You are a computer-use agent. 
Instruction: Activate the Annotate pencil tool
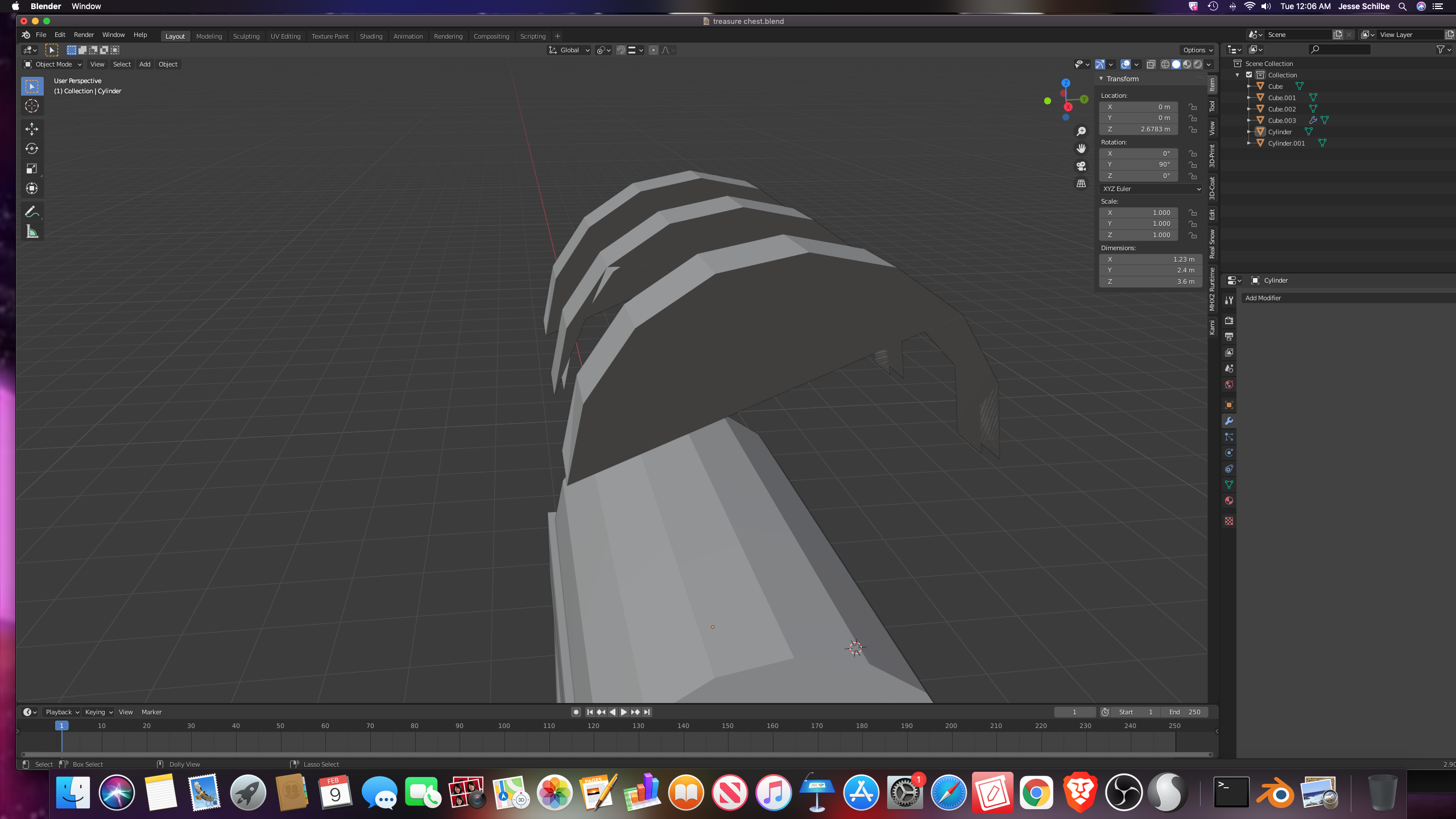point(32,212)
